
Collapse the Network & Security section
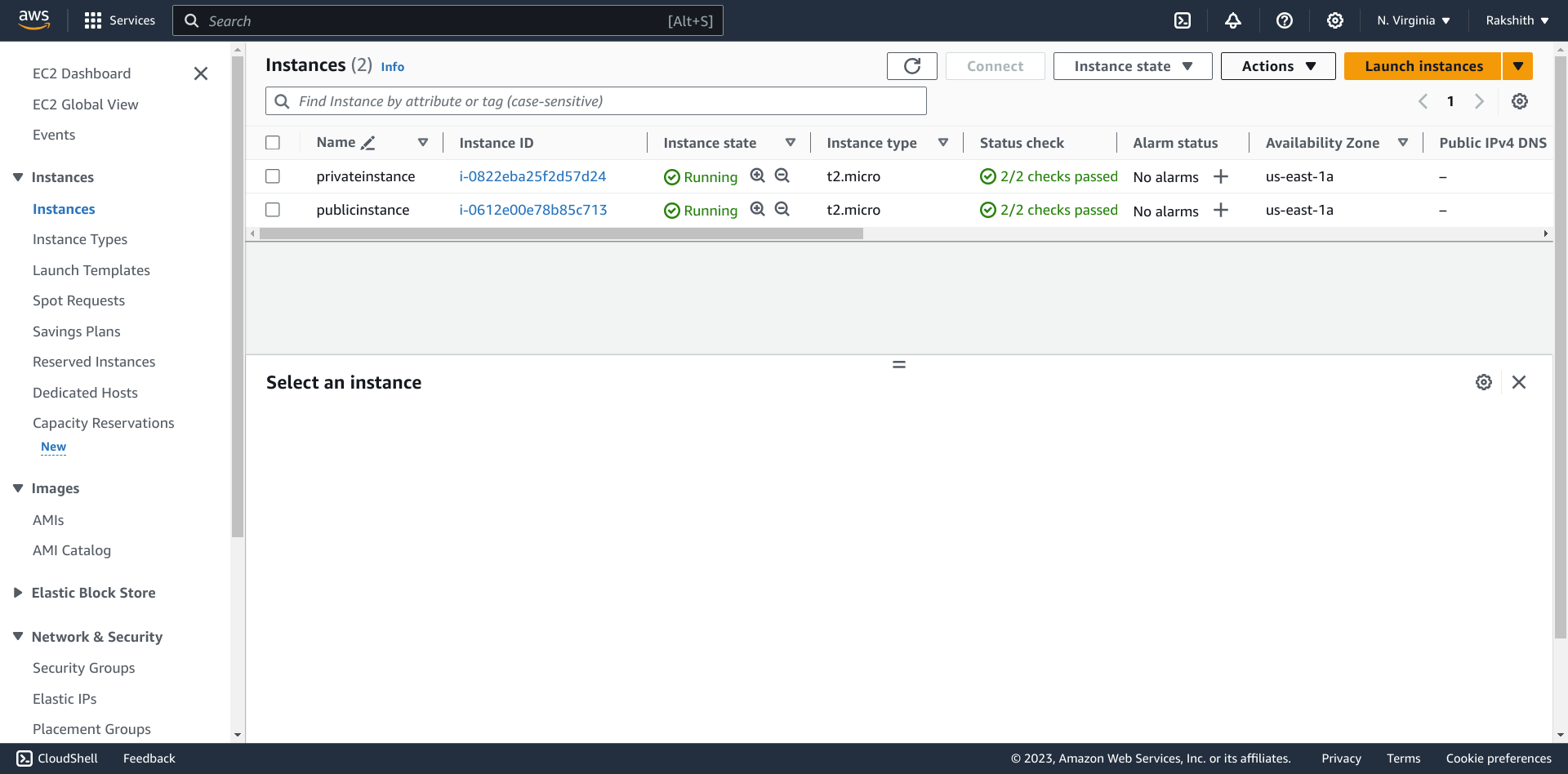(x=18, y=637)
